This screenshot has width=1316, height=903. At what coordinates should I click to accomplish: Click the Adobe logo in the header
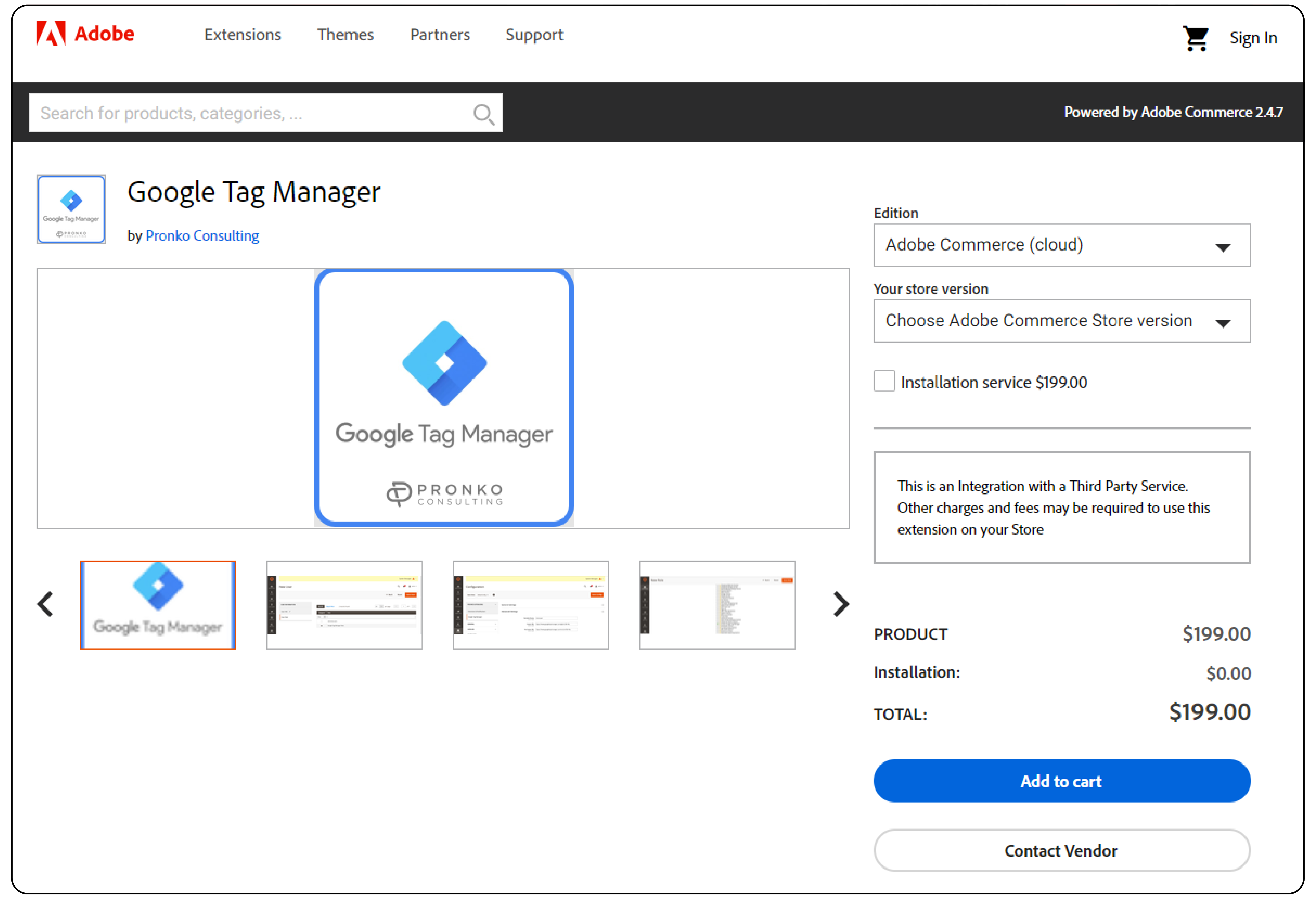point(85,33)
